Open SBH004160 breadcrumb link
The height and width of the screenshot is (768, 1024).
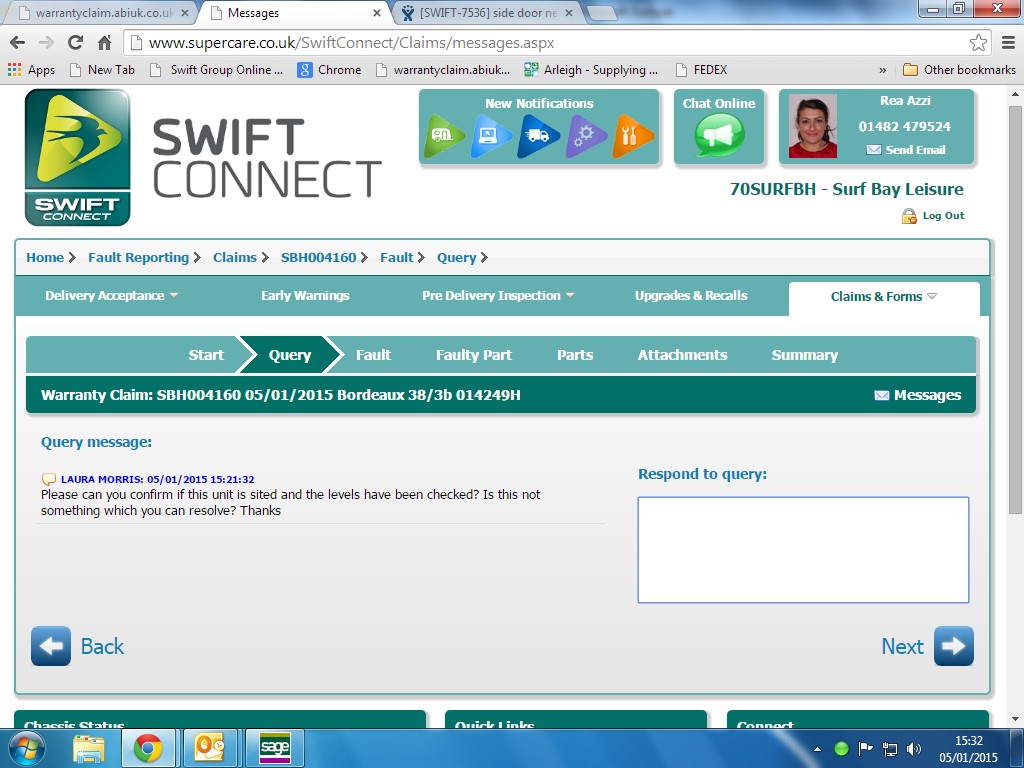(319, 257)
